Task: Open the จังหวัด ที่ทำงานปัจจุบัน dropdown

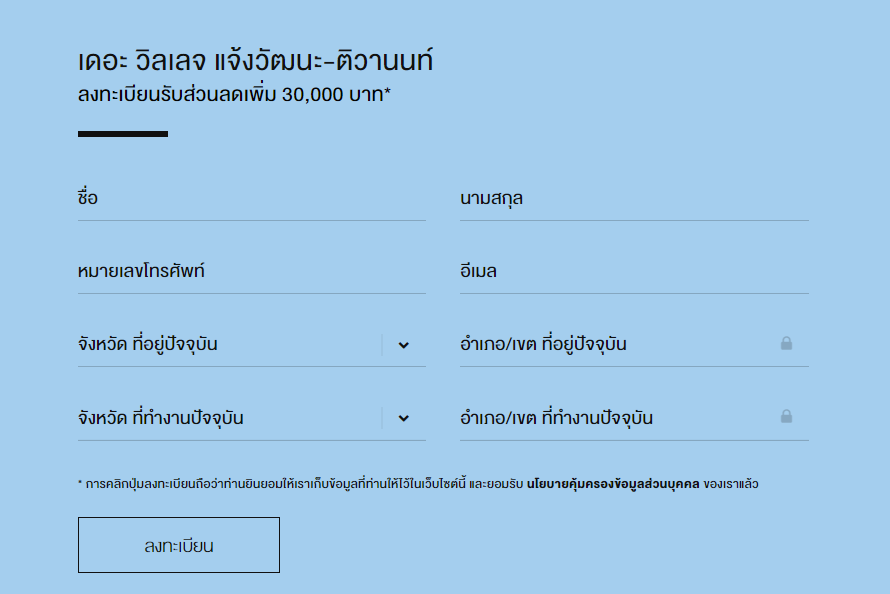Action: coord(251,418)
